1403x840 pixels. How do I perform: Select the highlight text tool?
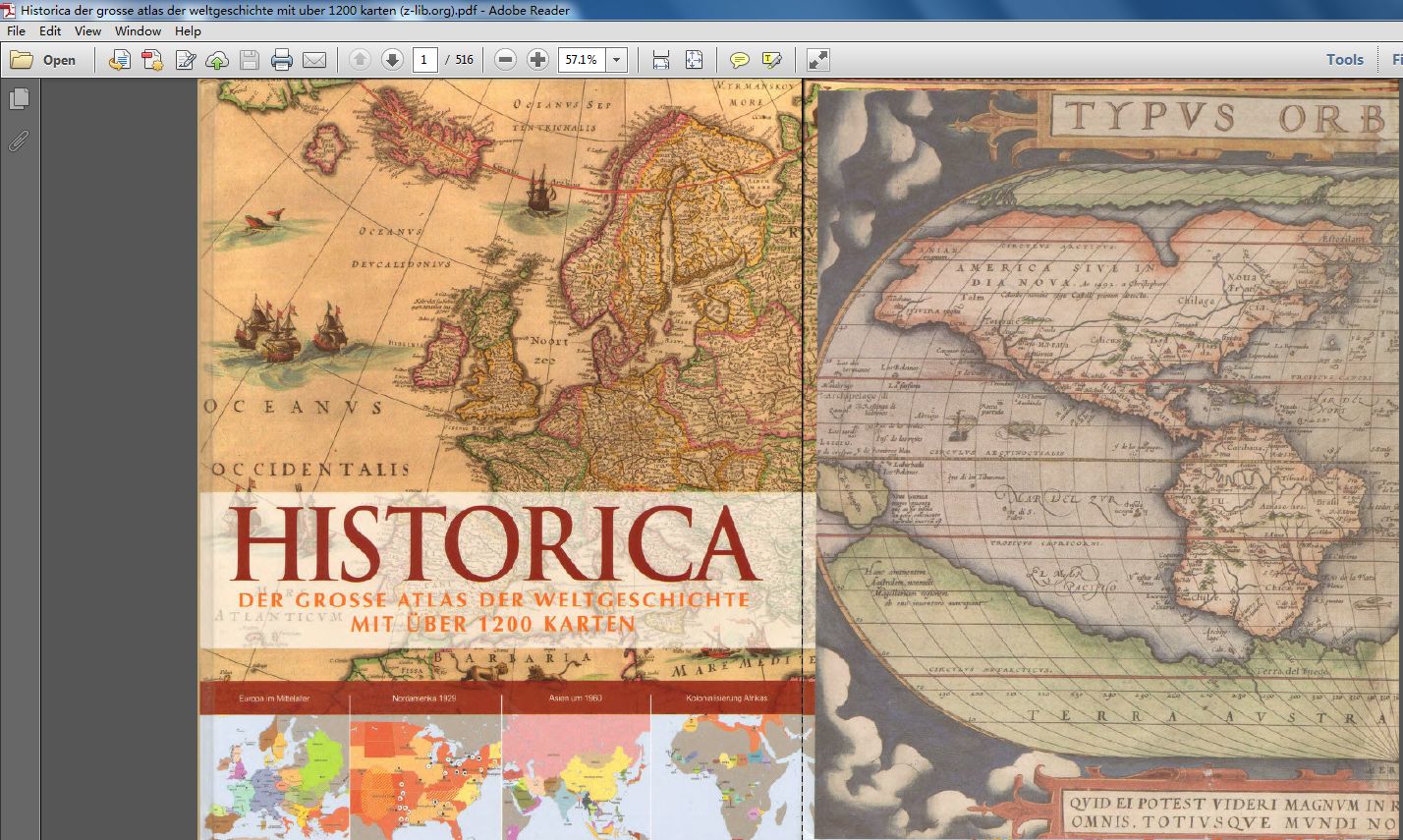(772, 60)
